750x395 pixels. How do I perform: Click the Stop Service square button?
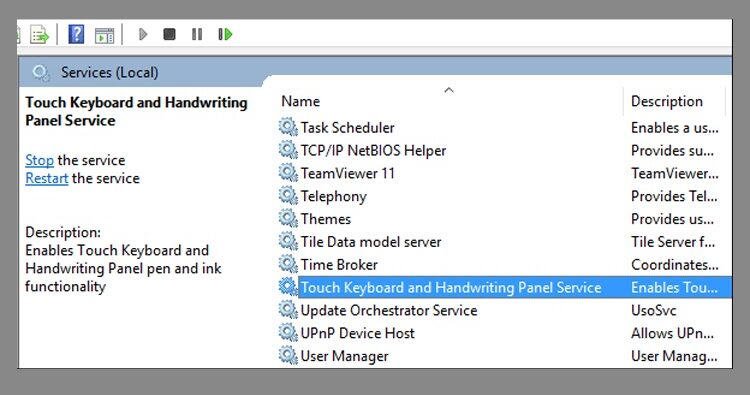(169, 34)
